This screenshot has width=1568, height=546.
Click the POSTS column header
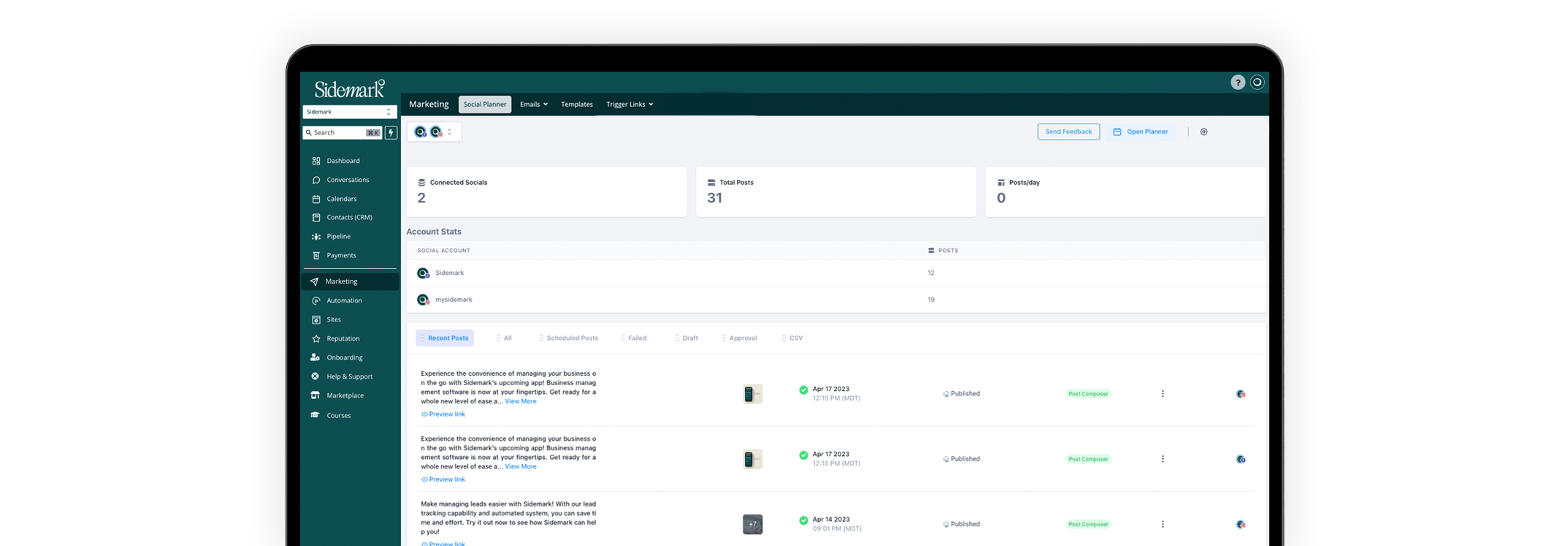(943, 251)
